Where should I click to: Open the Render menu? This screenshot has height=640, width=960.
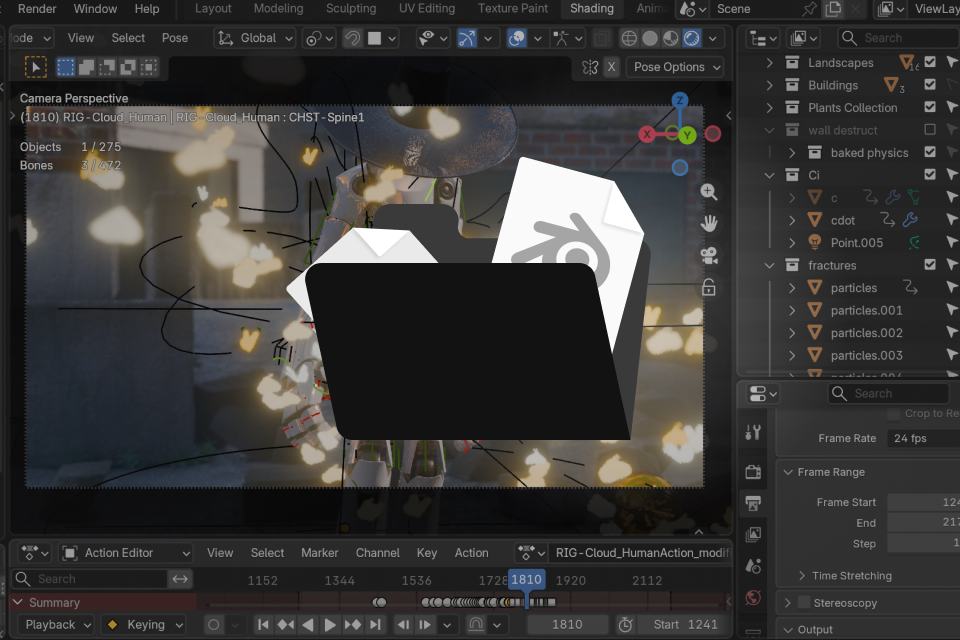37,9
